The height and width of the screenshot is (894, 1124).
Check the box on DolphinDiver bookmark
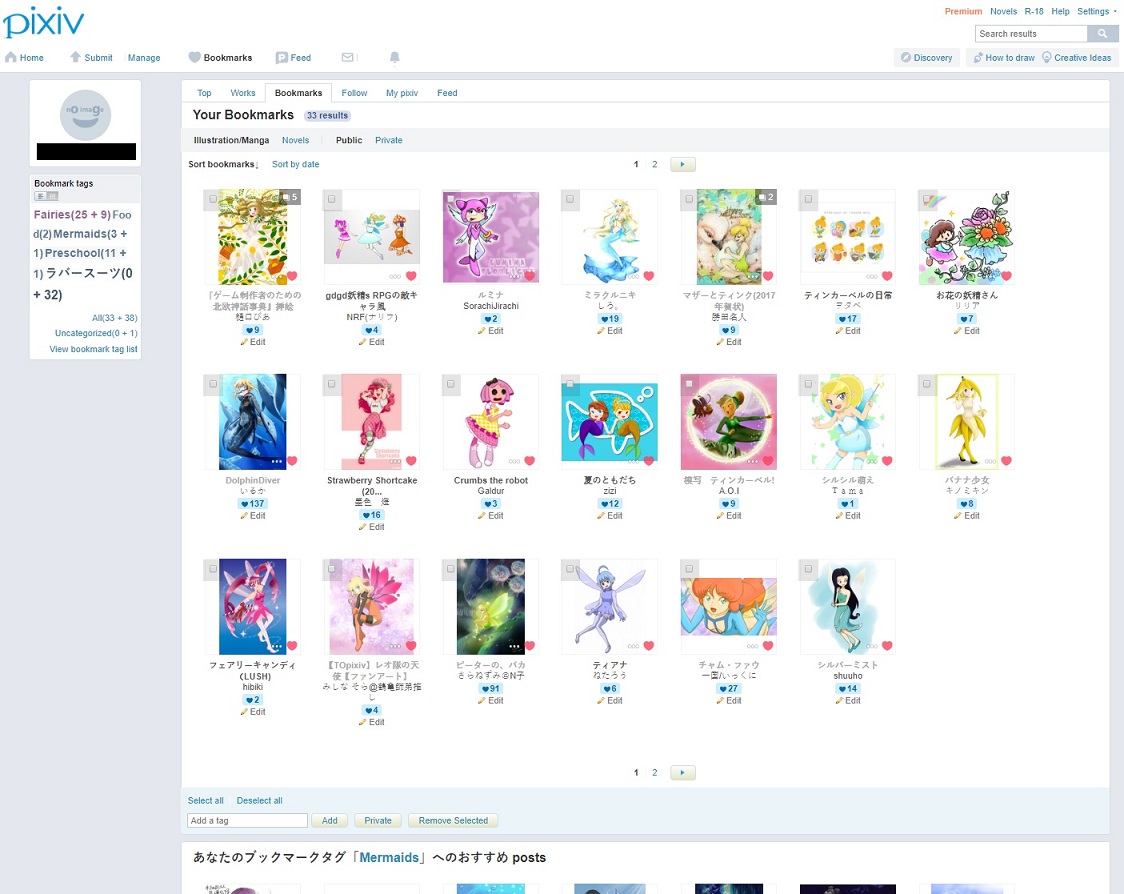click(213, 384)
